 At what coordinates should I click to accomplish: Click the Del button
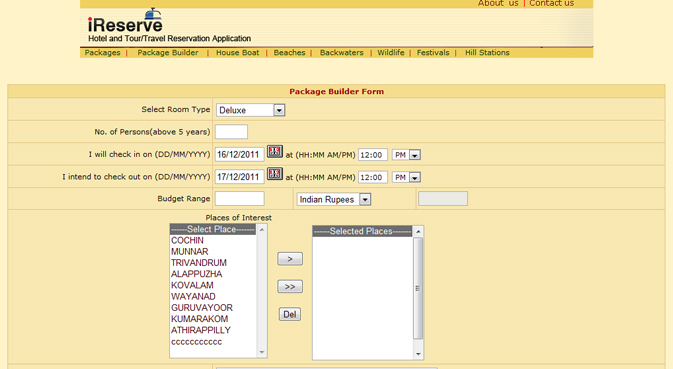point(290,315)
